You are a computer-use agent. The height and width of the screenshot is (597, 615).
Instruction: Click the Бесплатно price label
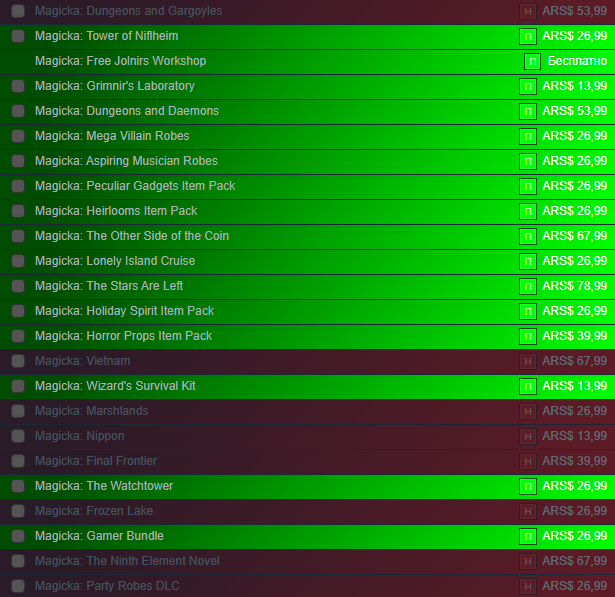(x=577, y=61)
